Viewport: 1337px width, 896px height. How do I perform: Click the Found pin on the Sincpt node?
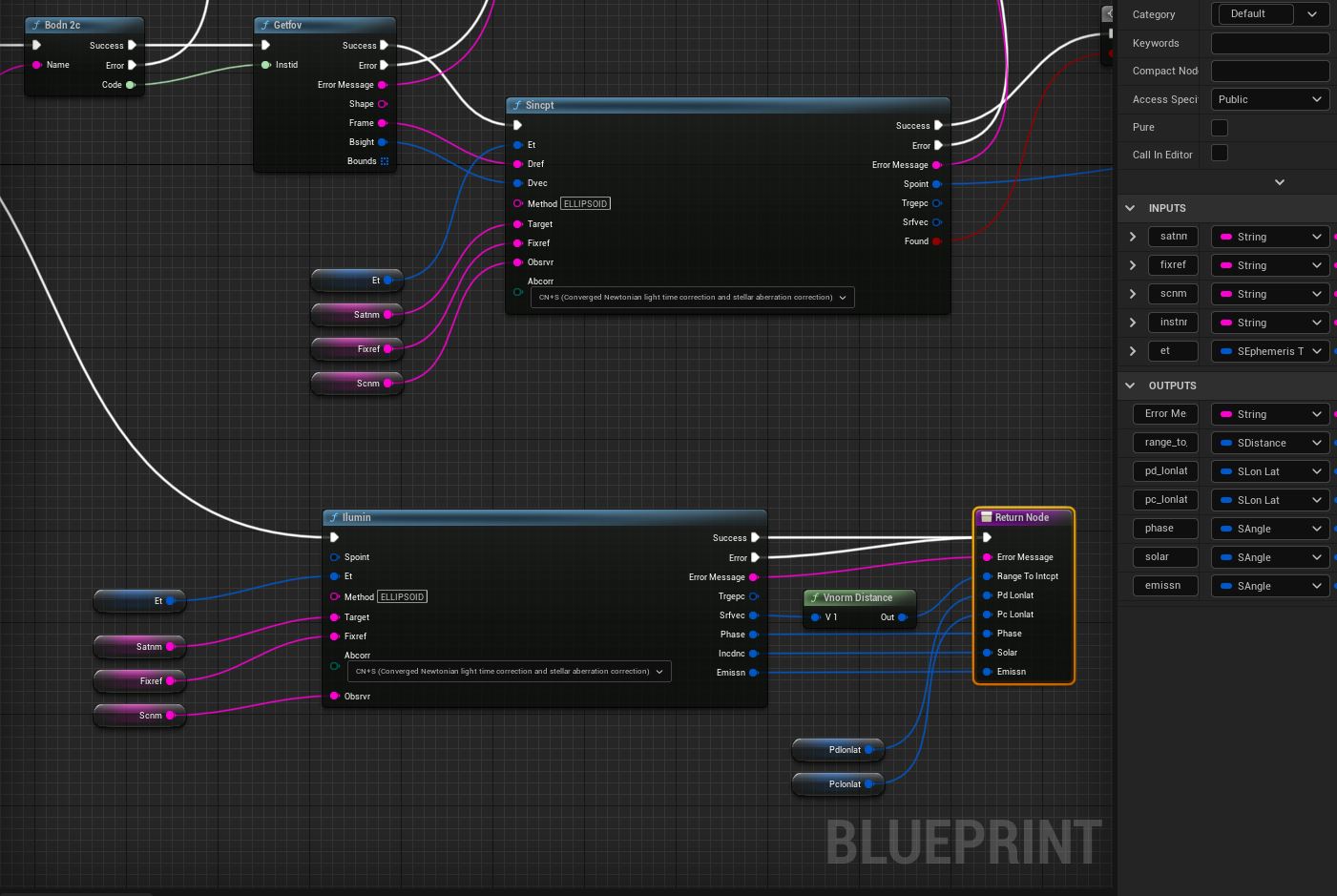click(x=937, y=241)
